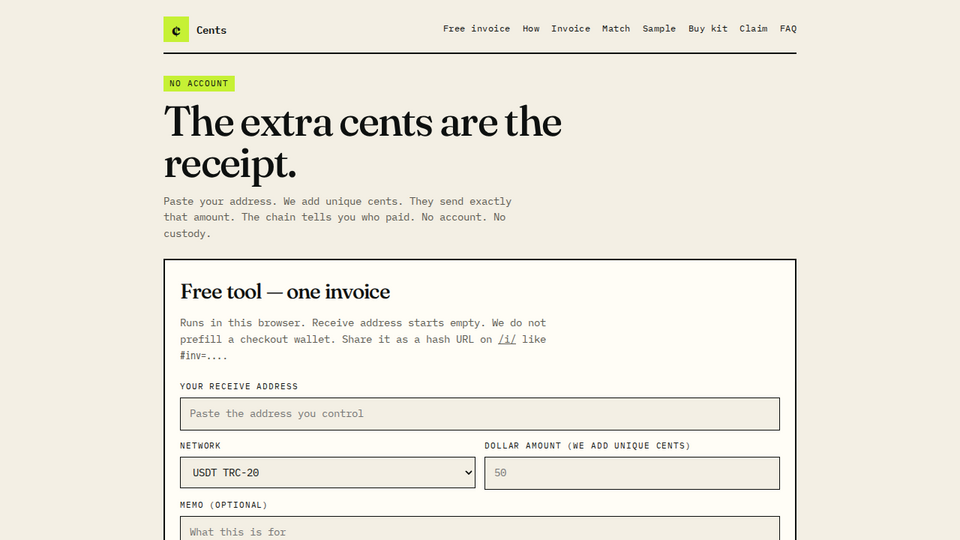Open the Invoice nav item
The height and width of the screenshot is (540, 960).
[x=571, y=29]
